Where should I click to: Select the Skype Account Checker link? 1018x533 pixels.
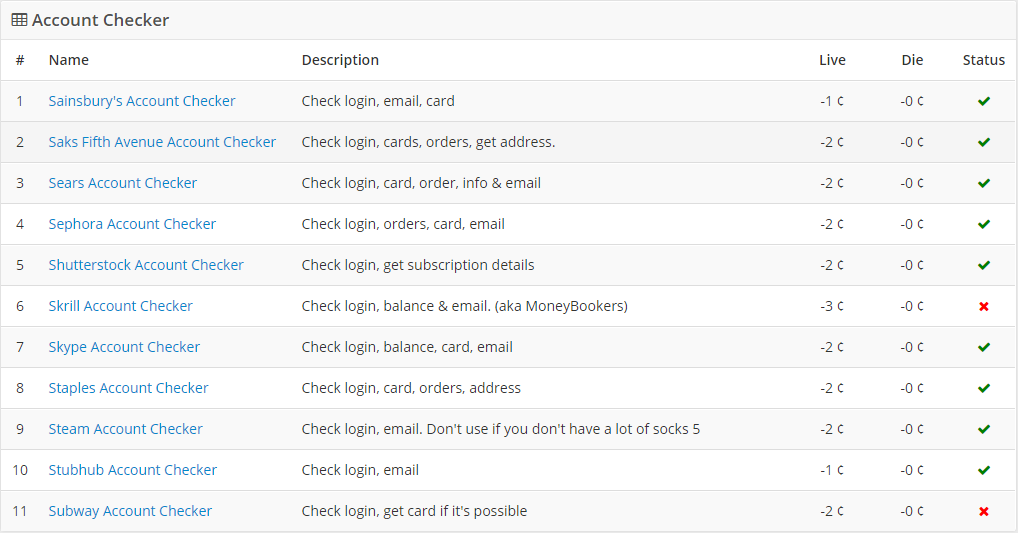[124, 347]
